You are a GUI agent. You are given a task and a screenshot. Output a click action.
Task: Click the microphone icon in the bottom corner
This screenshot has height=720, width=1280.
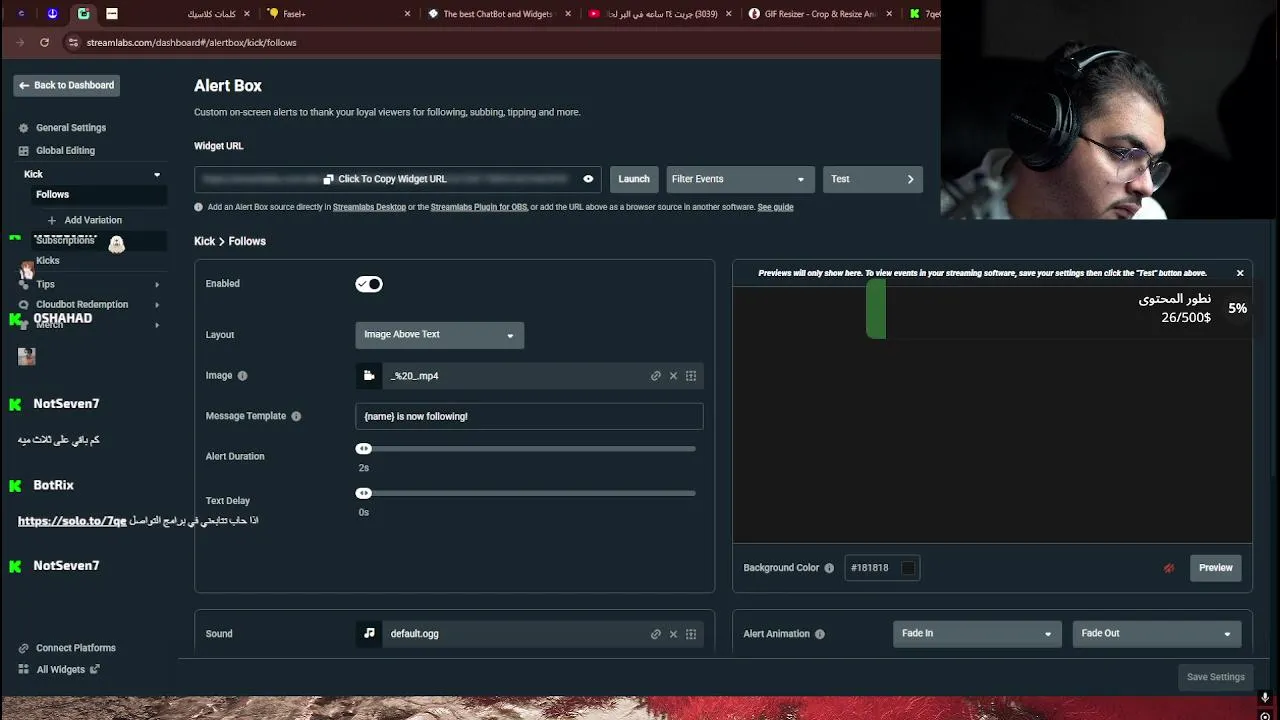pyautogui.click(x=1265, y=698)
